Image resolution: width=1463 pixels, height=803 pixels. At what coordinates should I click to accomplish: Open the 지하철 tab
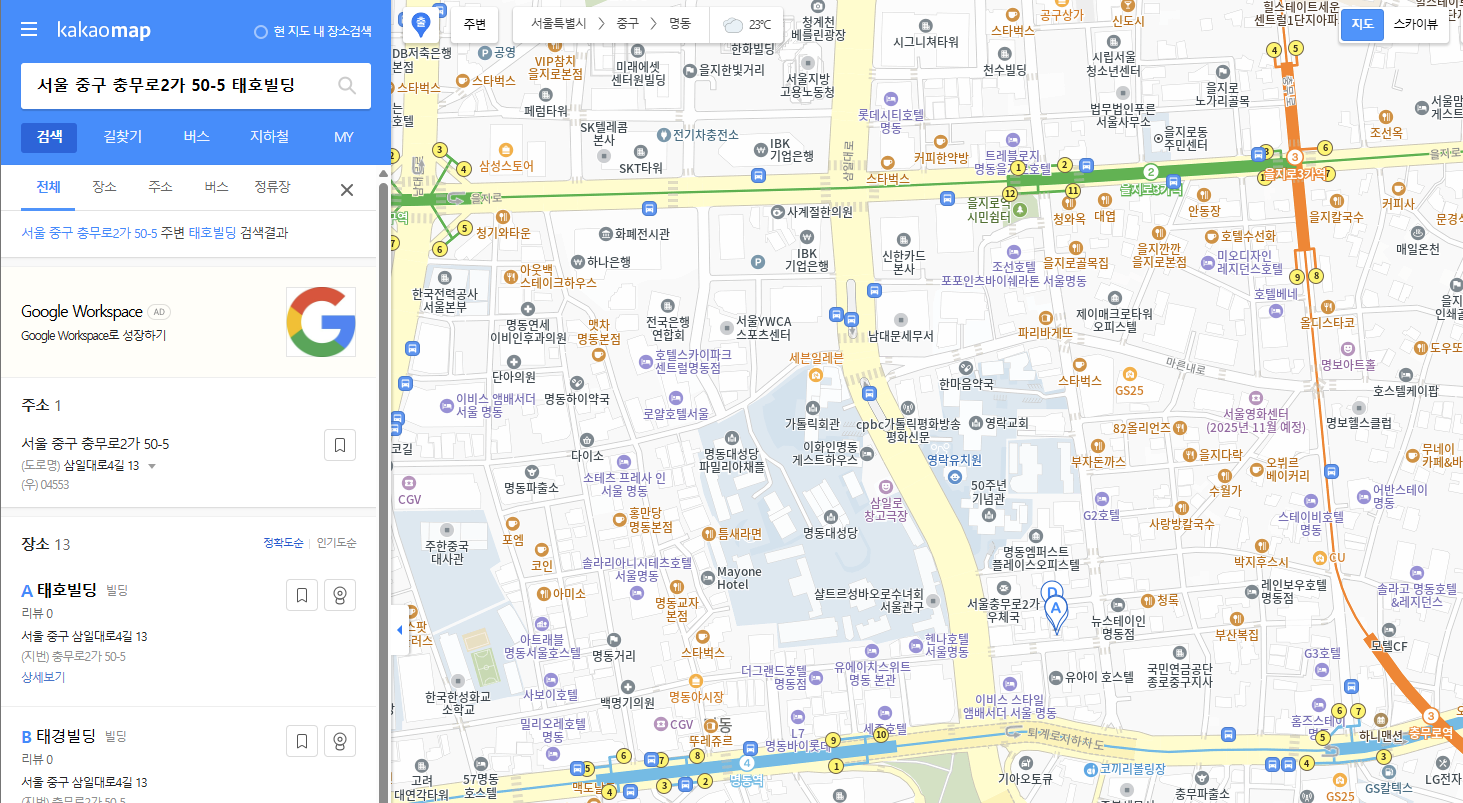[x=270, y=137]
